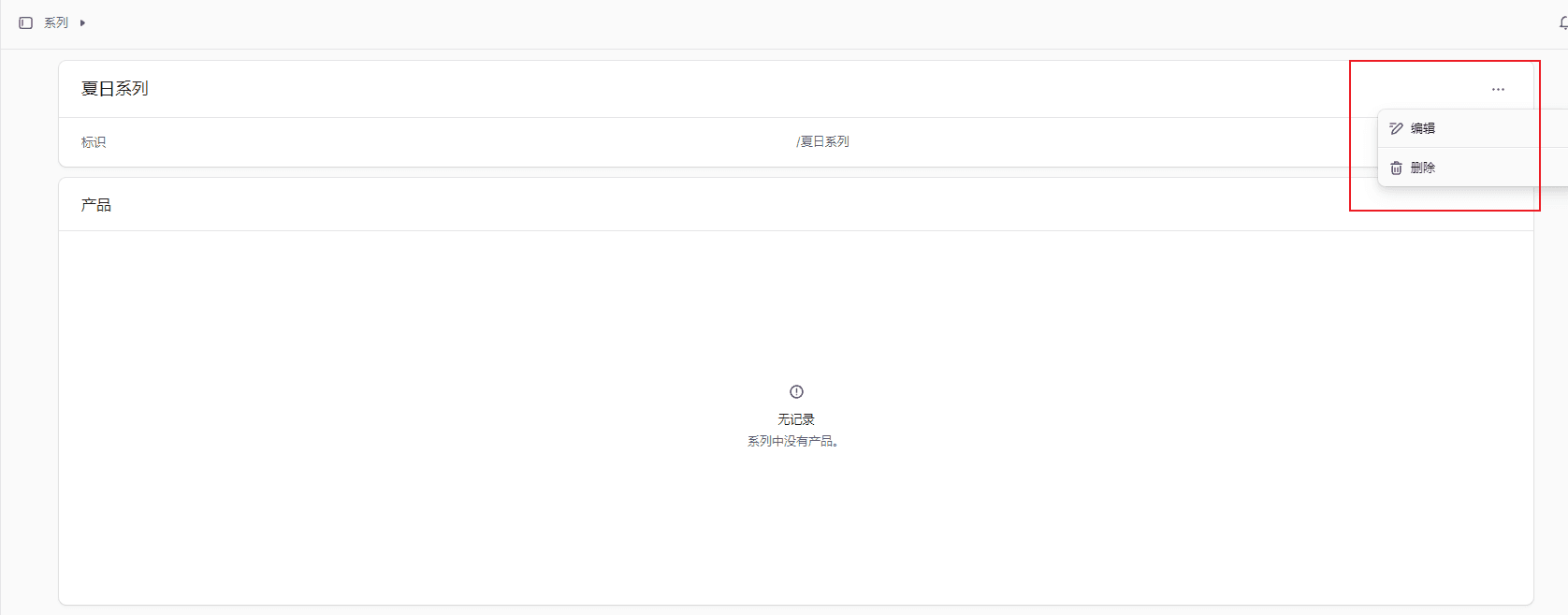Choose 编辑 from the actions menu

[1422, 128]
